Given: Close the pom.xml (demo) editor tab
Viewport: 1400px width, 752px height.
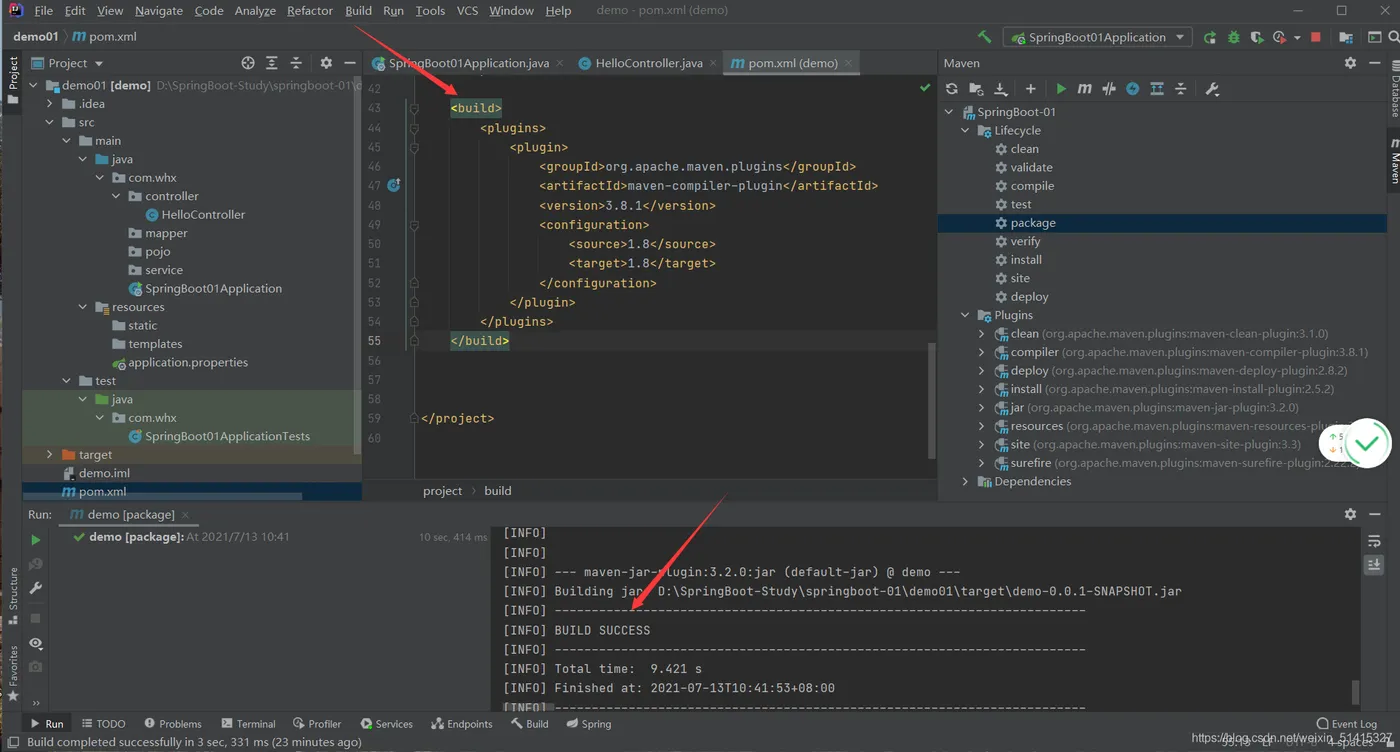Looking at the screenshot, I should (x=848, y=63).
